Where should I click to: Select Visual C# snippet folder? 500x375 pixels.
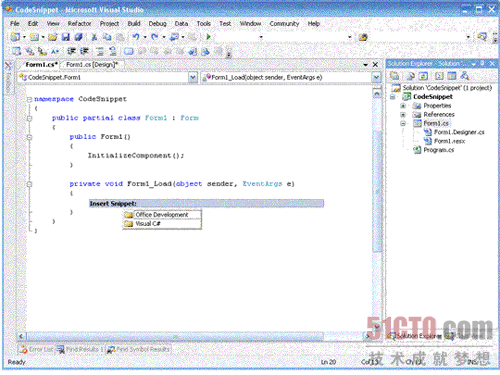162,224
